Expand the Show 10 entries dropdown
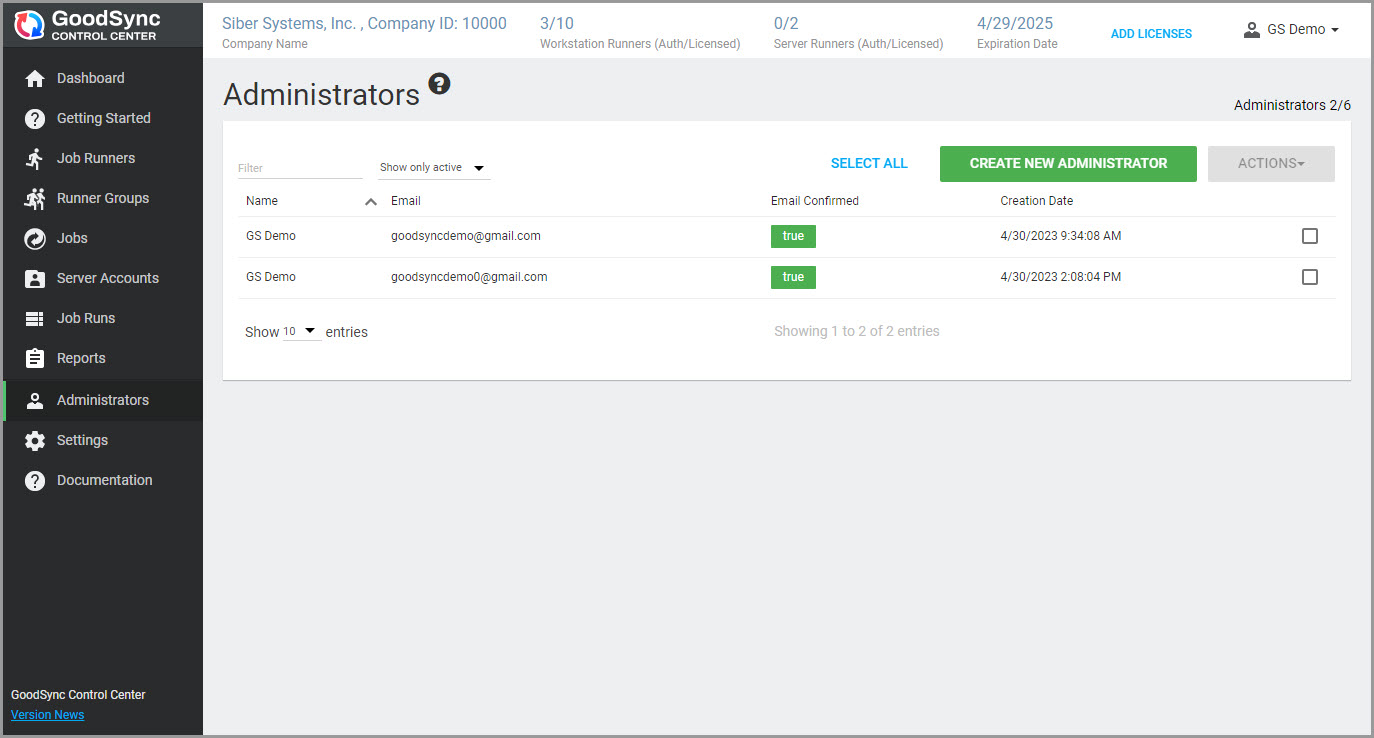 tap(301, 331)
